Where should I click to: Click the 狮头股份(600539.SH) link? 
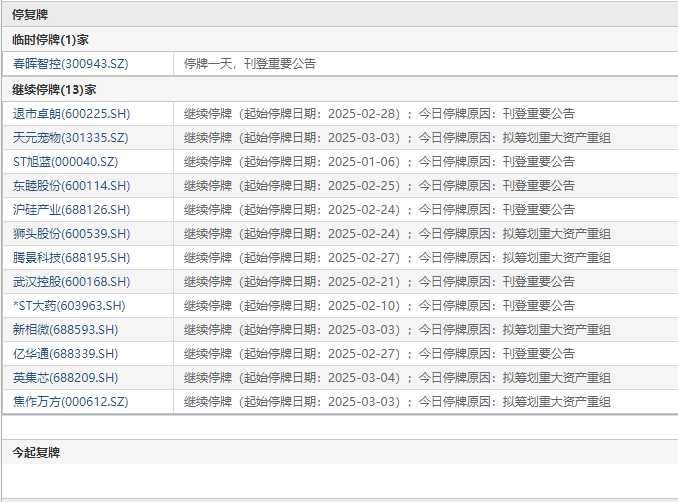pyautogui.click(x=71, y=234)
